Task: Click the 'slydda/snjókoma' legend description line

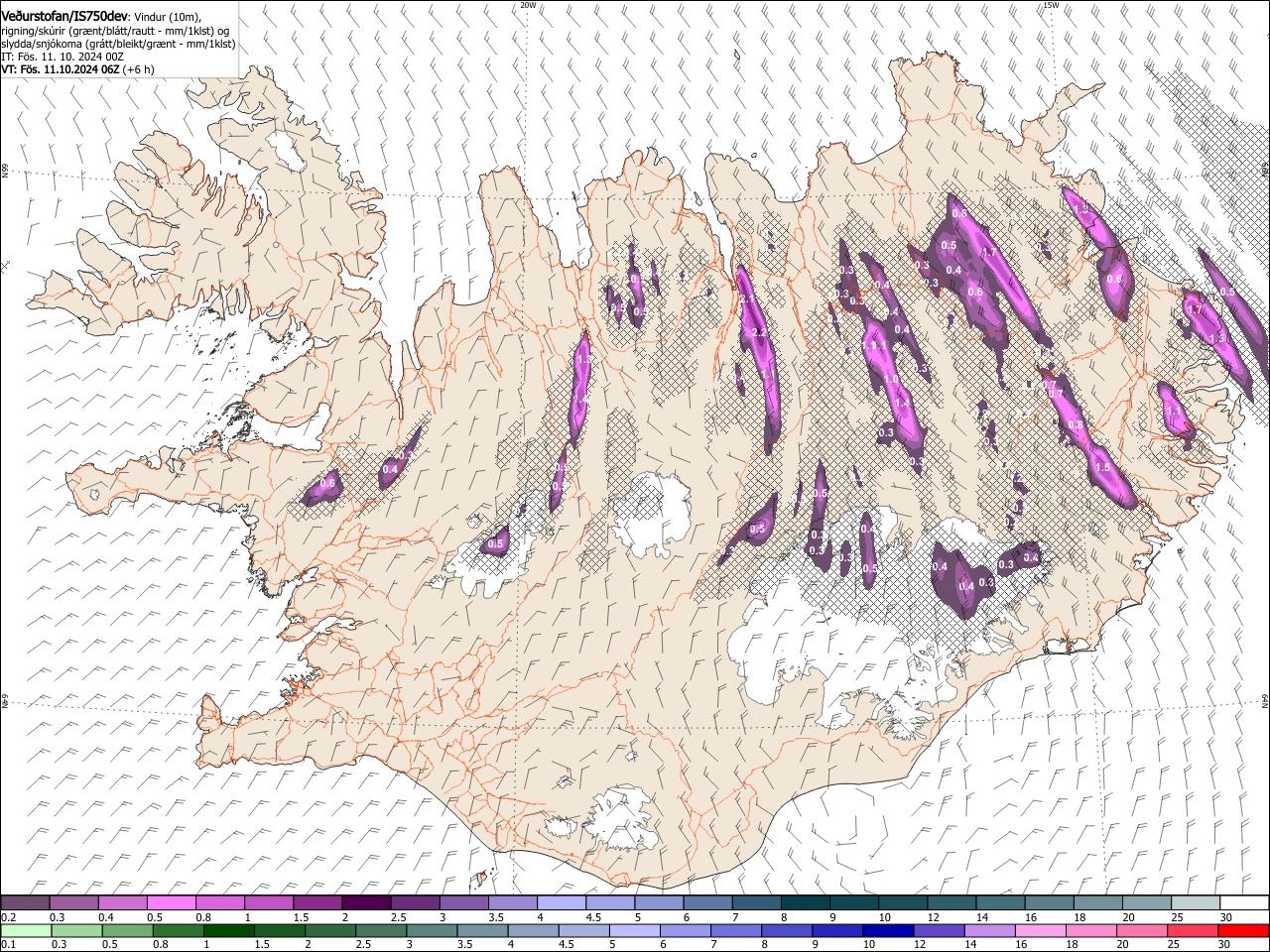Action: click(x=118, y=44)
